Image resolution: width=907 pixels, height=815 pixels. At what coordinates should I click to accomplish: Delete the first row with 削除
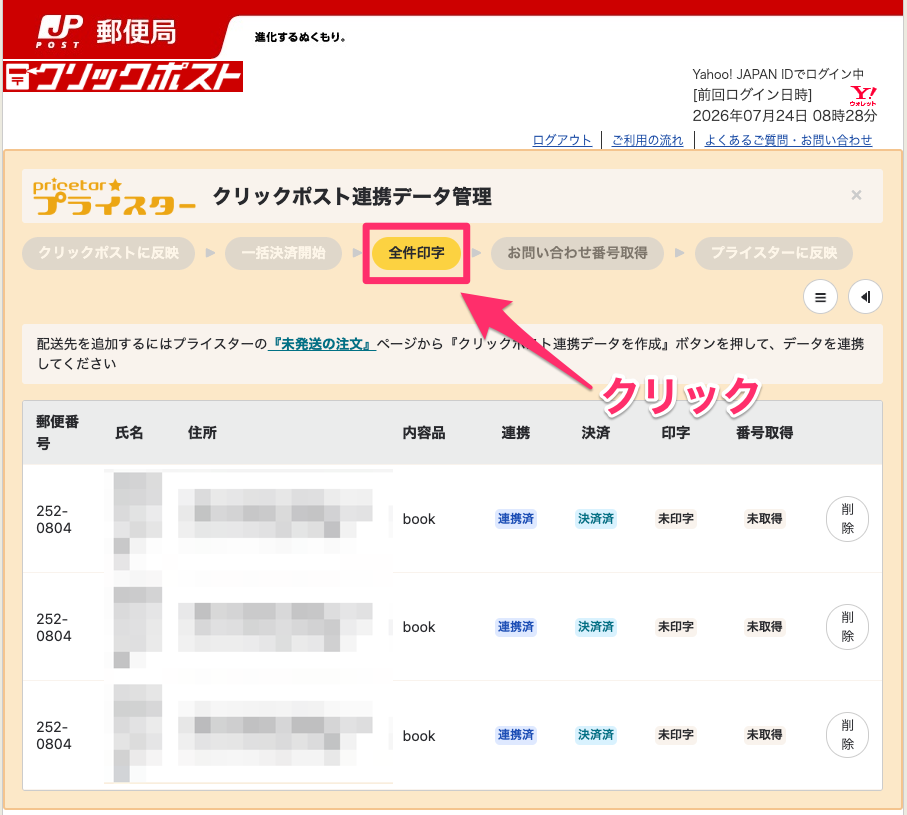[847, 519]
